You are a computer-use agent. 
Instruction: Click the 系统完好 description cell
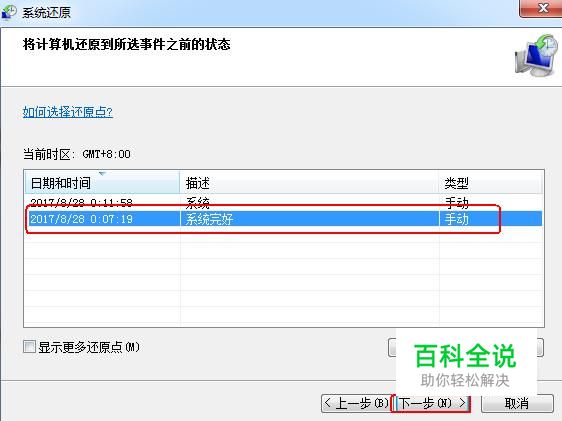click(209, 219)
